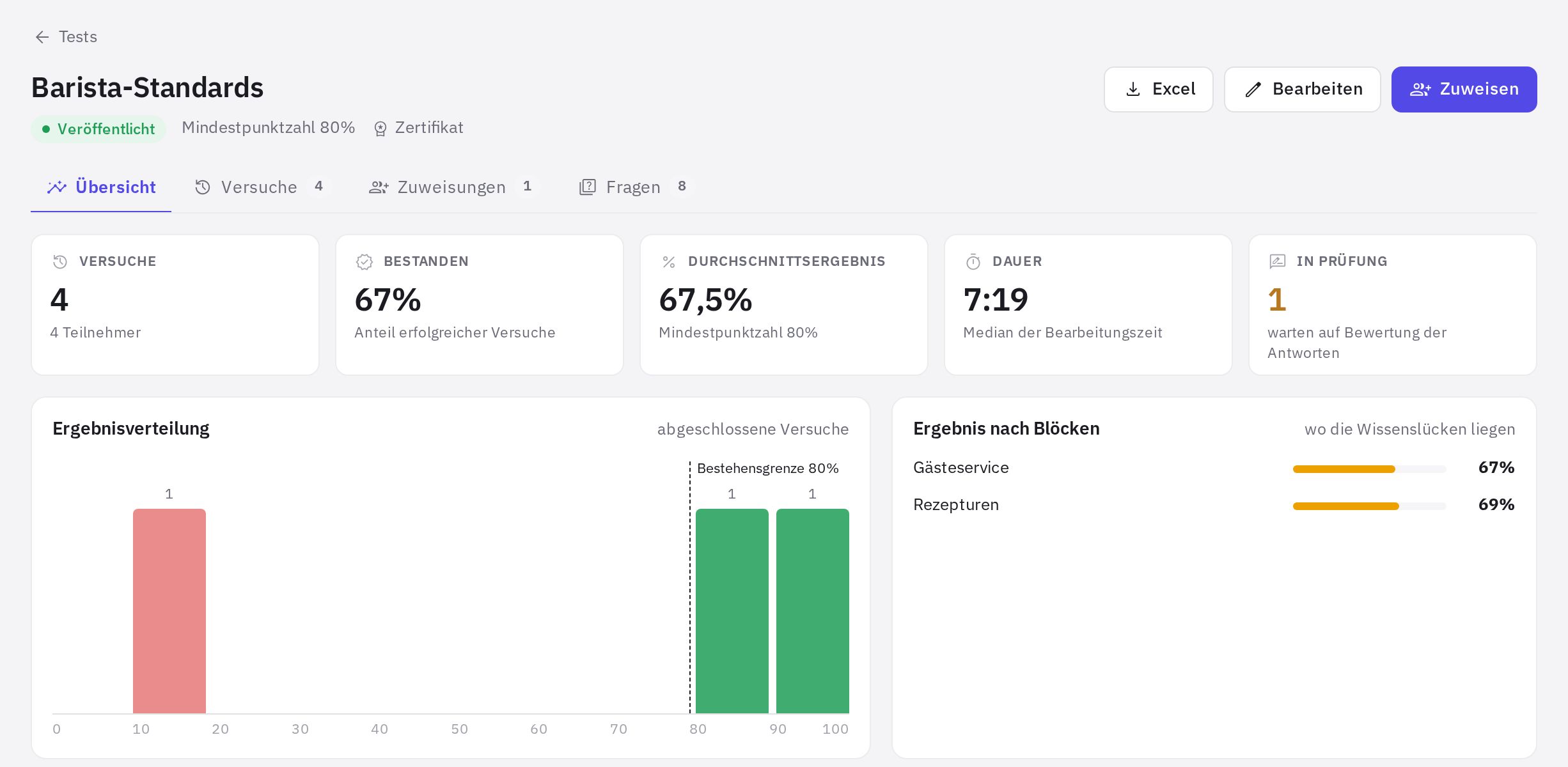The width and height of the screenshot is (1568, 767).
Task: Click the history icon on Versuche tab
Action: [203, 187]
